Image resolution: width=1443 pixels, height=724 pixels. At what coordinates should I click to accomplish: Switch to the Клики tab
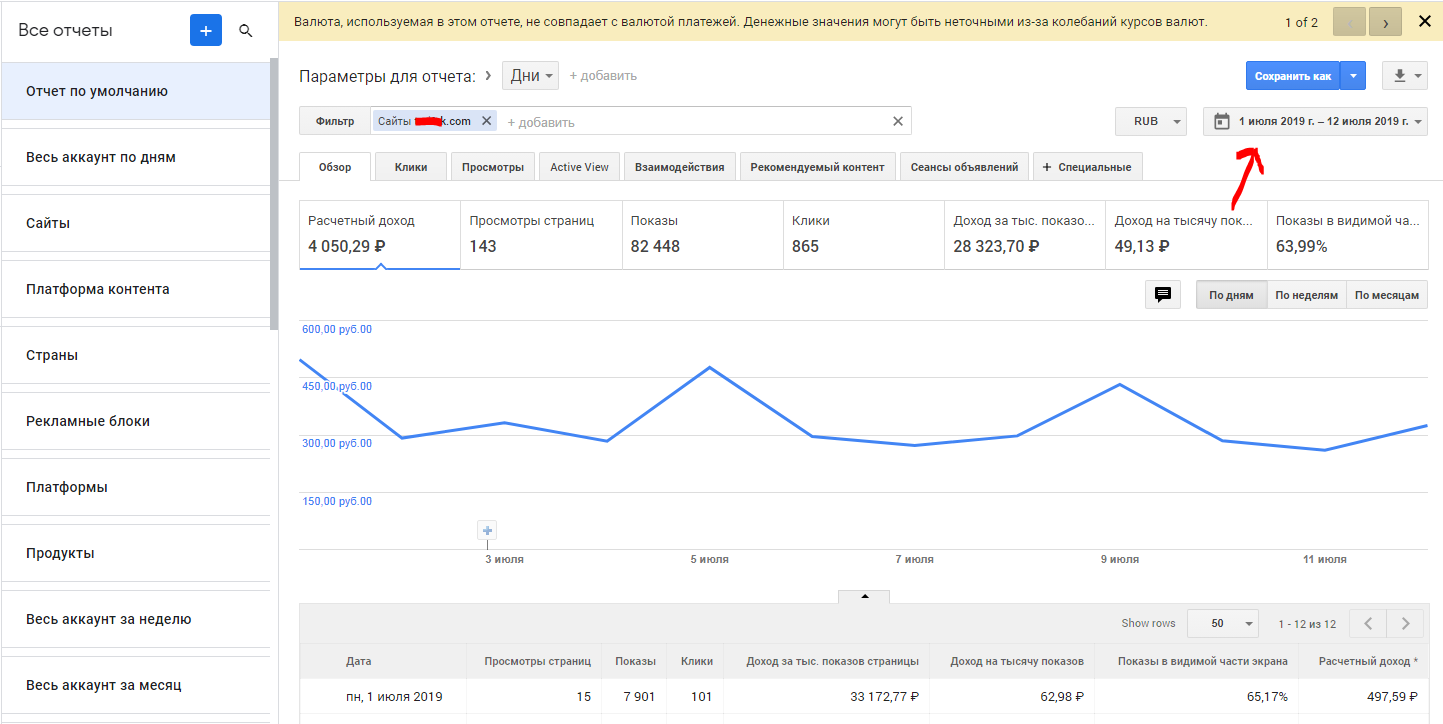click(x=410, y=167)
